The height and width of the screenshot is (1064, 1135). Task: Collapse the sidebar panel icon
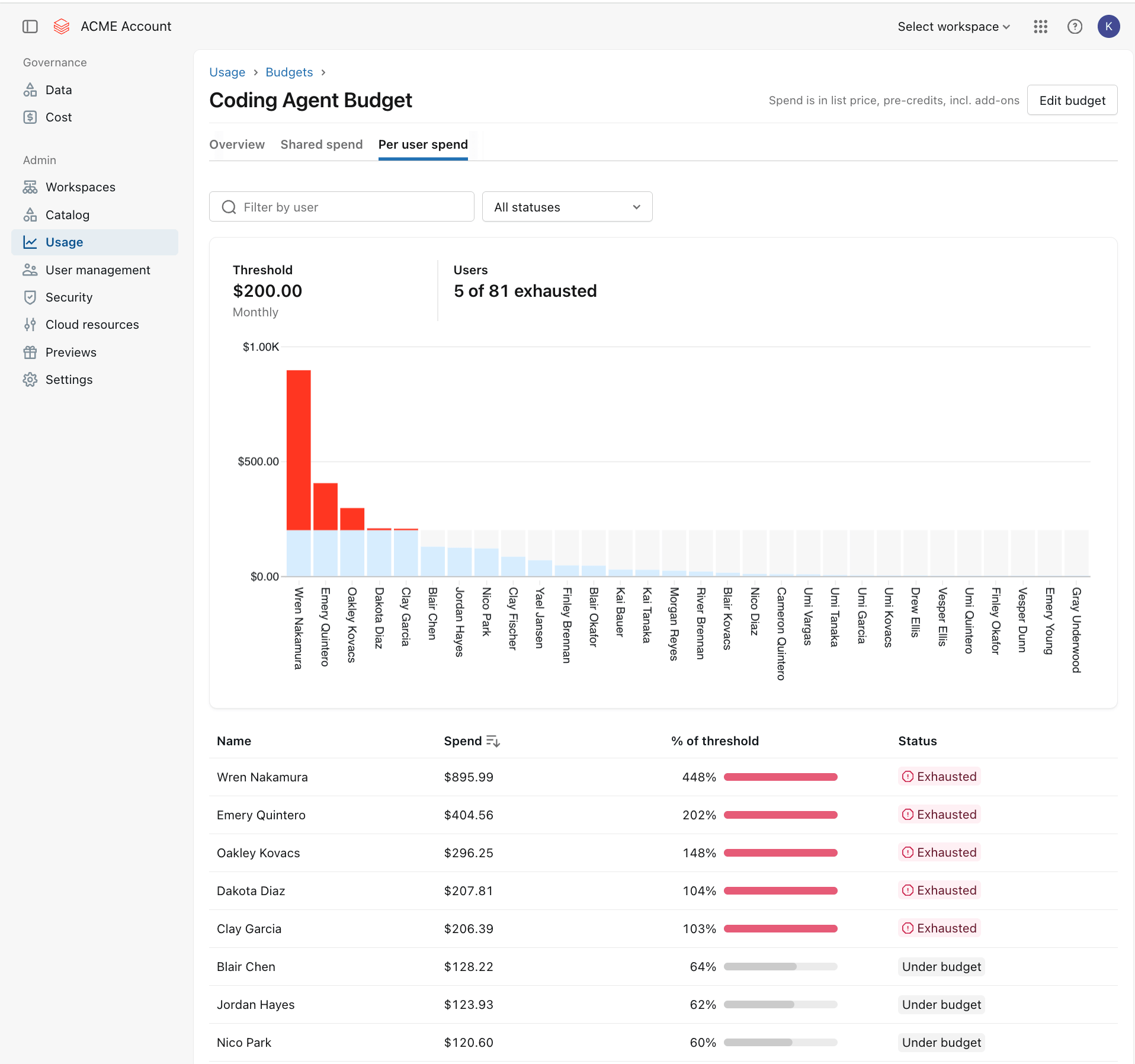pyautogui.click(x=30, y=27)
